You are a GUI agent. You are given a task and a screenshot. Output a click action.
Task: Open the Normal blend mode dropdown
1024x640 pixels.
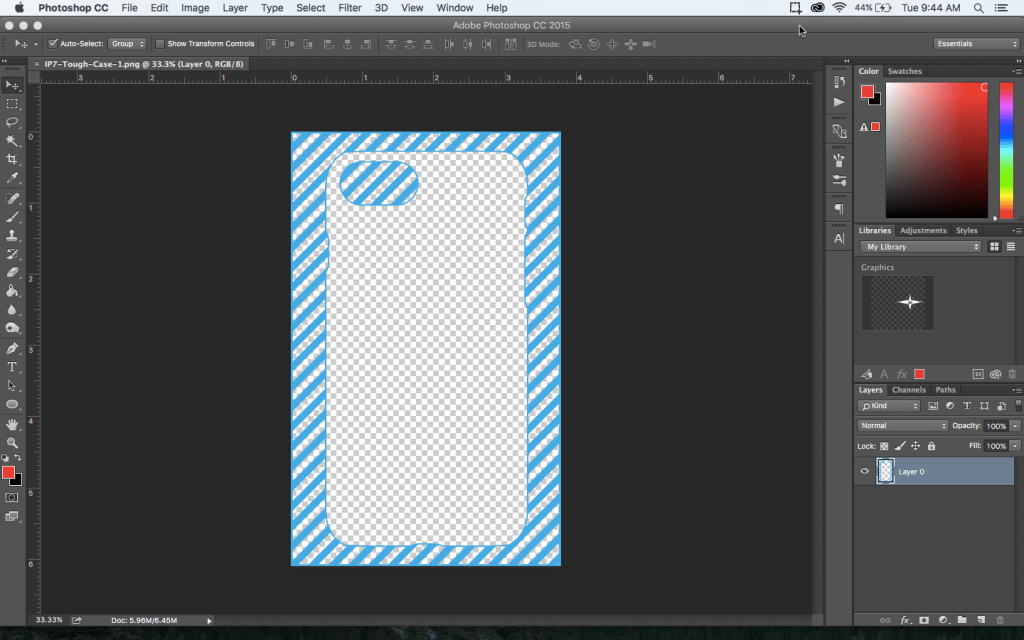click(x=902, y=425)
